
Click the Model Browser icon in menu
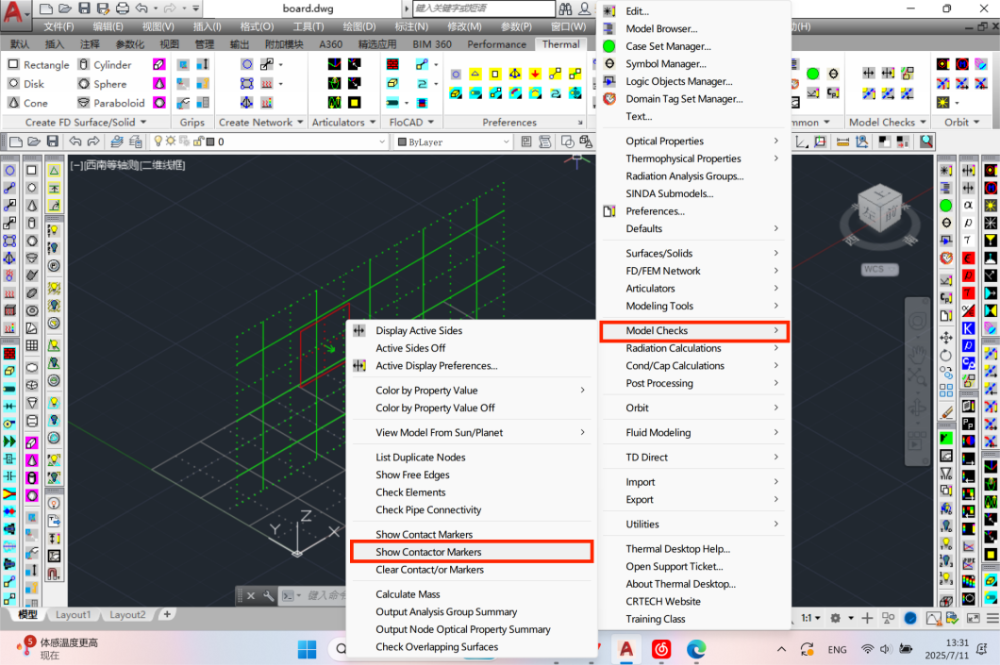(x=609, y=28)
